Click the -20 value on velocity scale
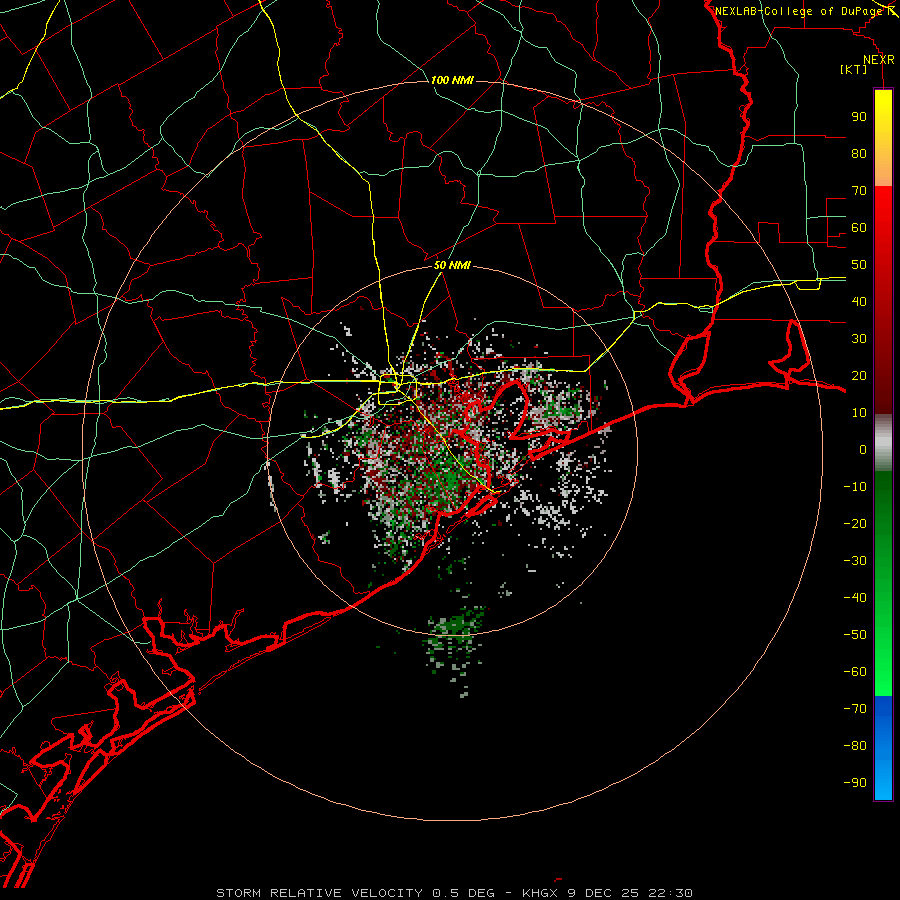Viewport: 900px width, 900px height. pos(855,524)
